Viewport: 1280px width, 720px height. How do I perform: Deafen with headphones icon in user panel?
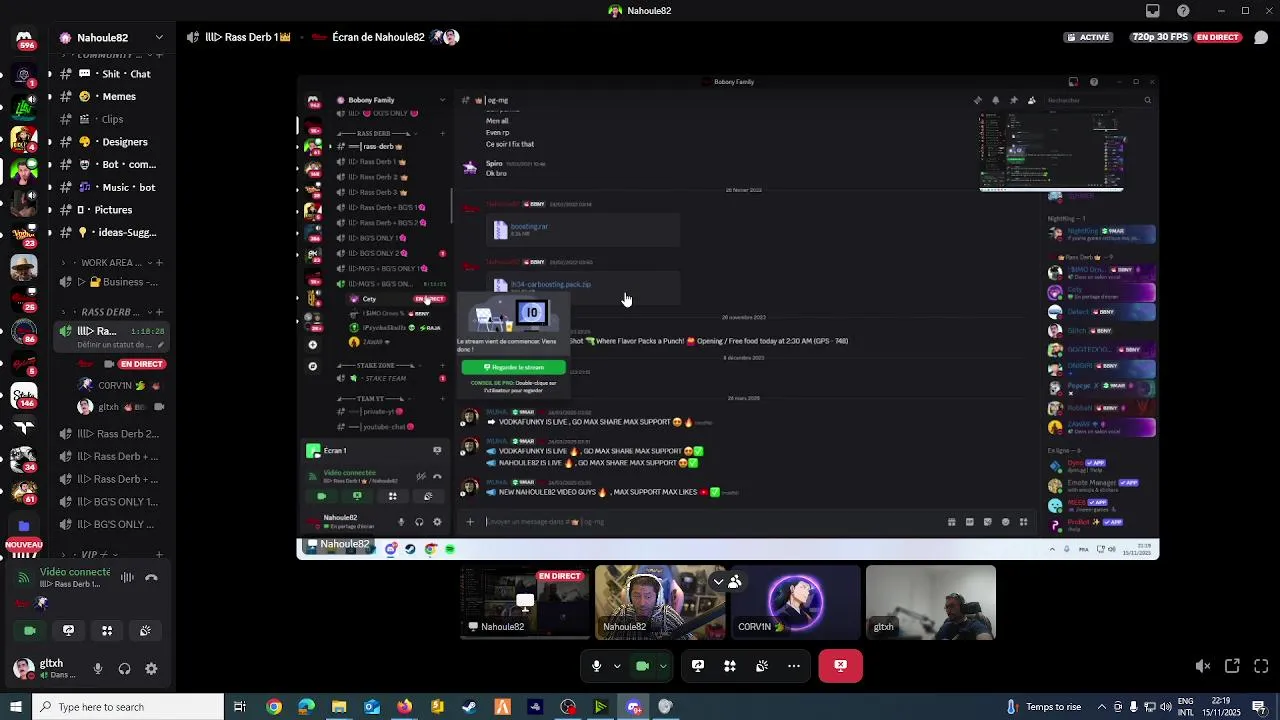tap(124, 669)
